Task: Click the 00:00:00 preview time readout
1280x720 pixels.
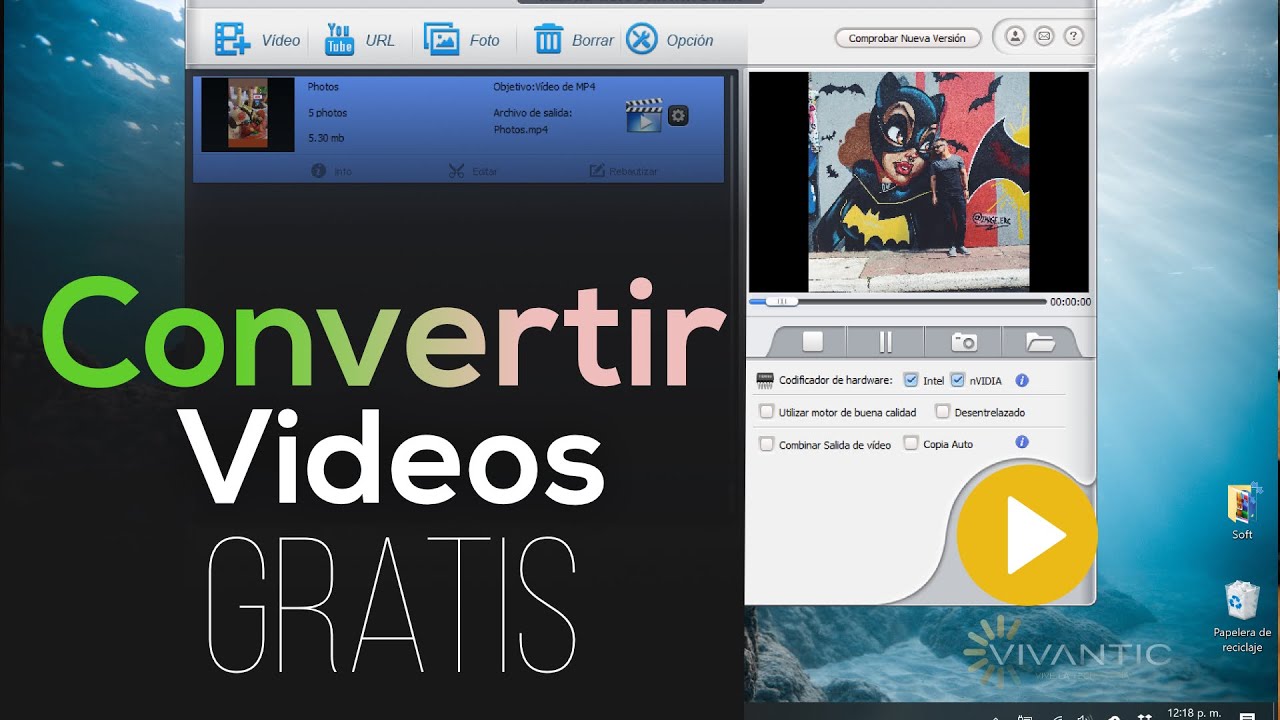Action: [x=1070, y=302]
